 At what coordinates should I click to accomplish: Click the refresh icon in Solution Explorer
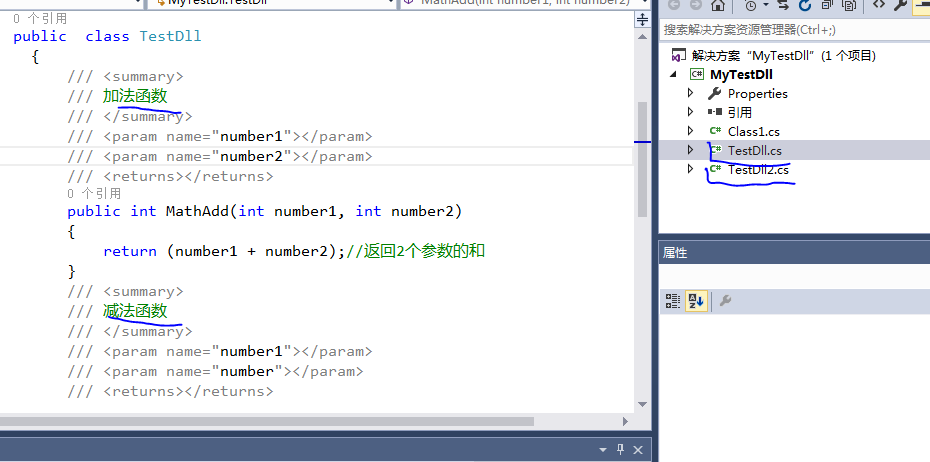point(805,5)
